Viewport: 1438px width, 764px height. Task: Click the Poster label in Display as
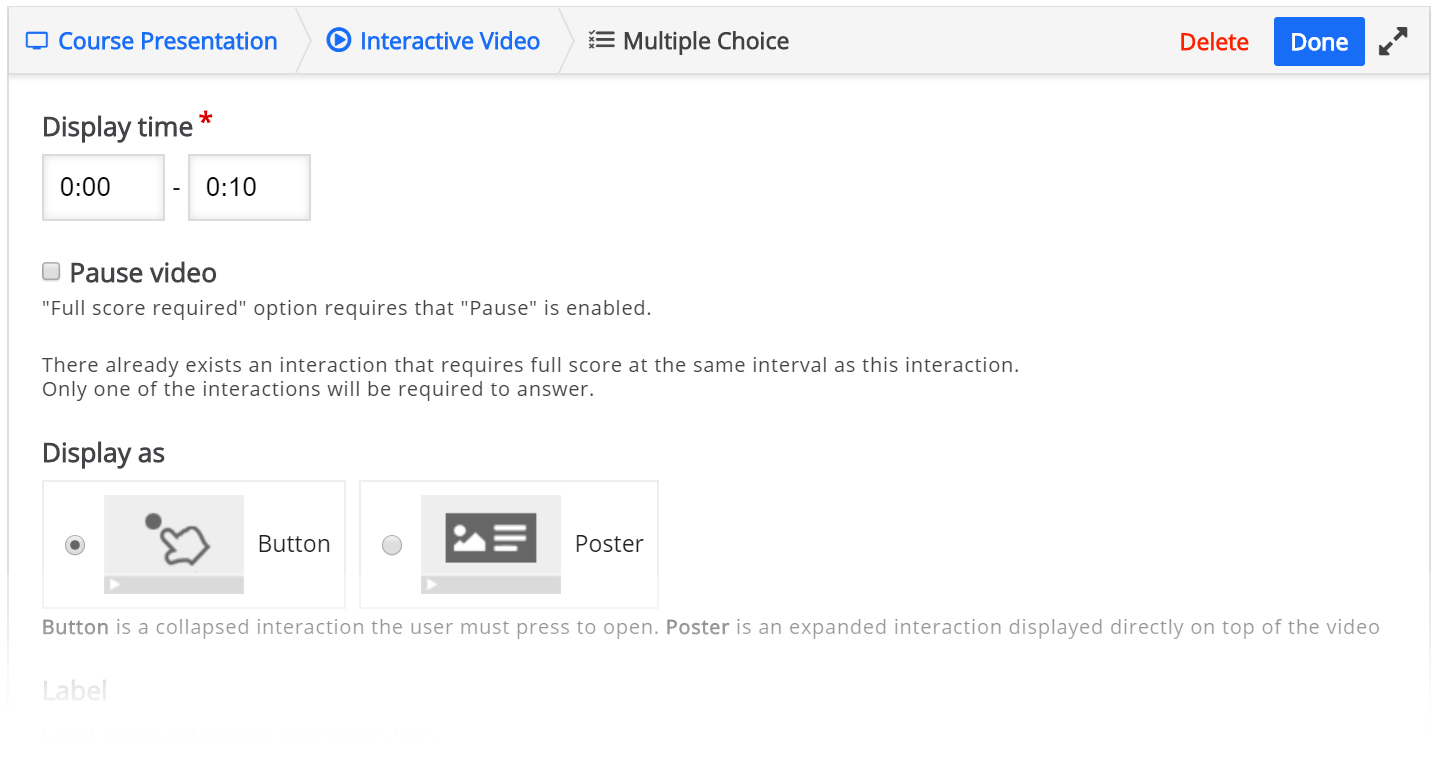(x=609, y=544)
